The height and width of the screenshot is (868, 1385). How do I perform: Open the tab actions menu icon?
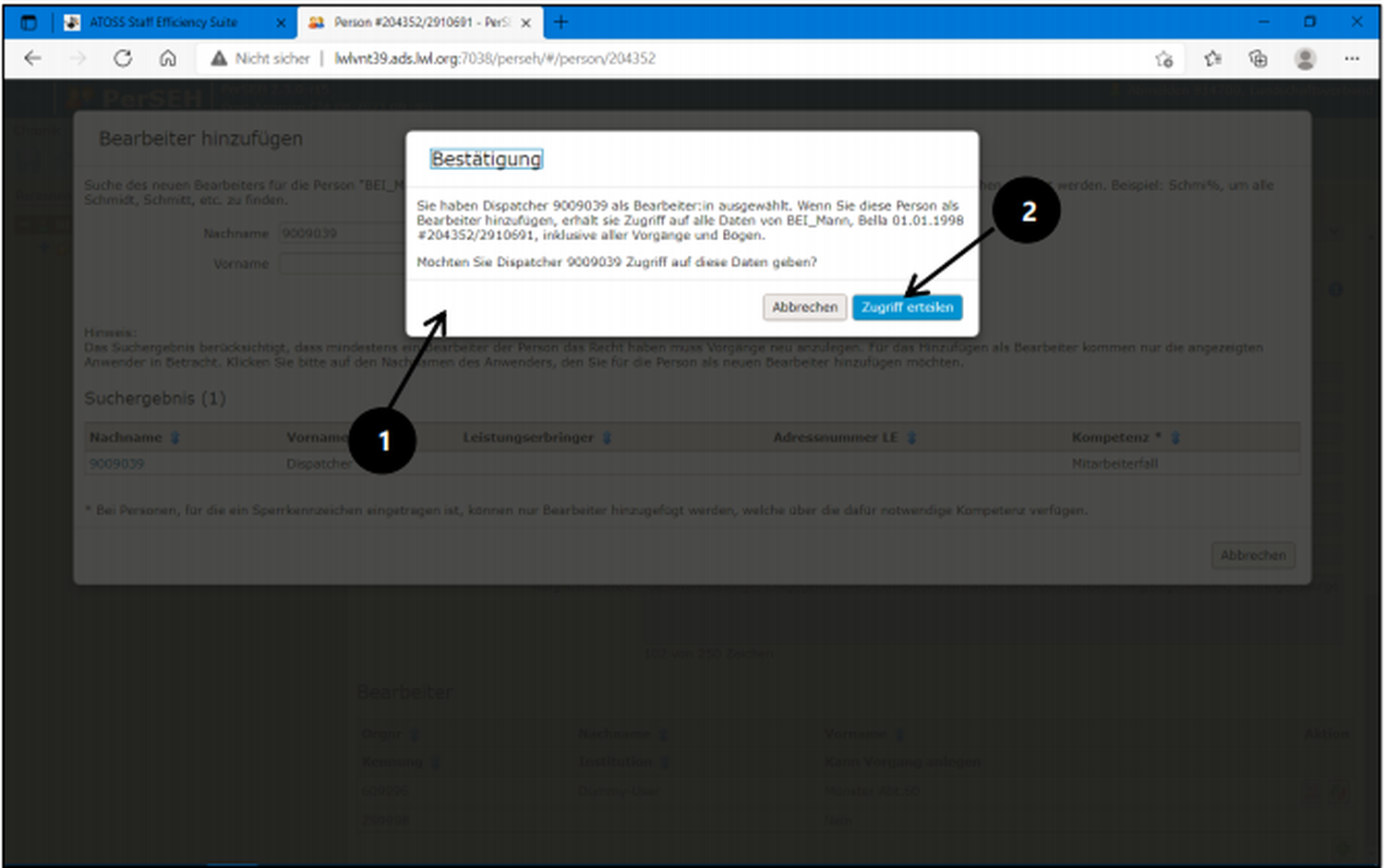pyautogui.click(x=29, y=22)
